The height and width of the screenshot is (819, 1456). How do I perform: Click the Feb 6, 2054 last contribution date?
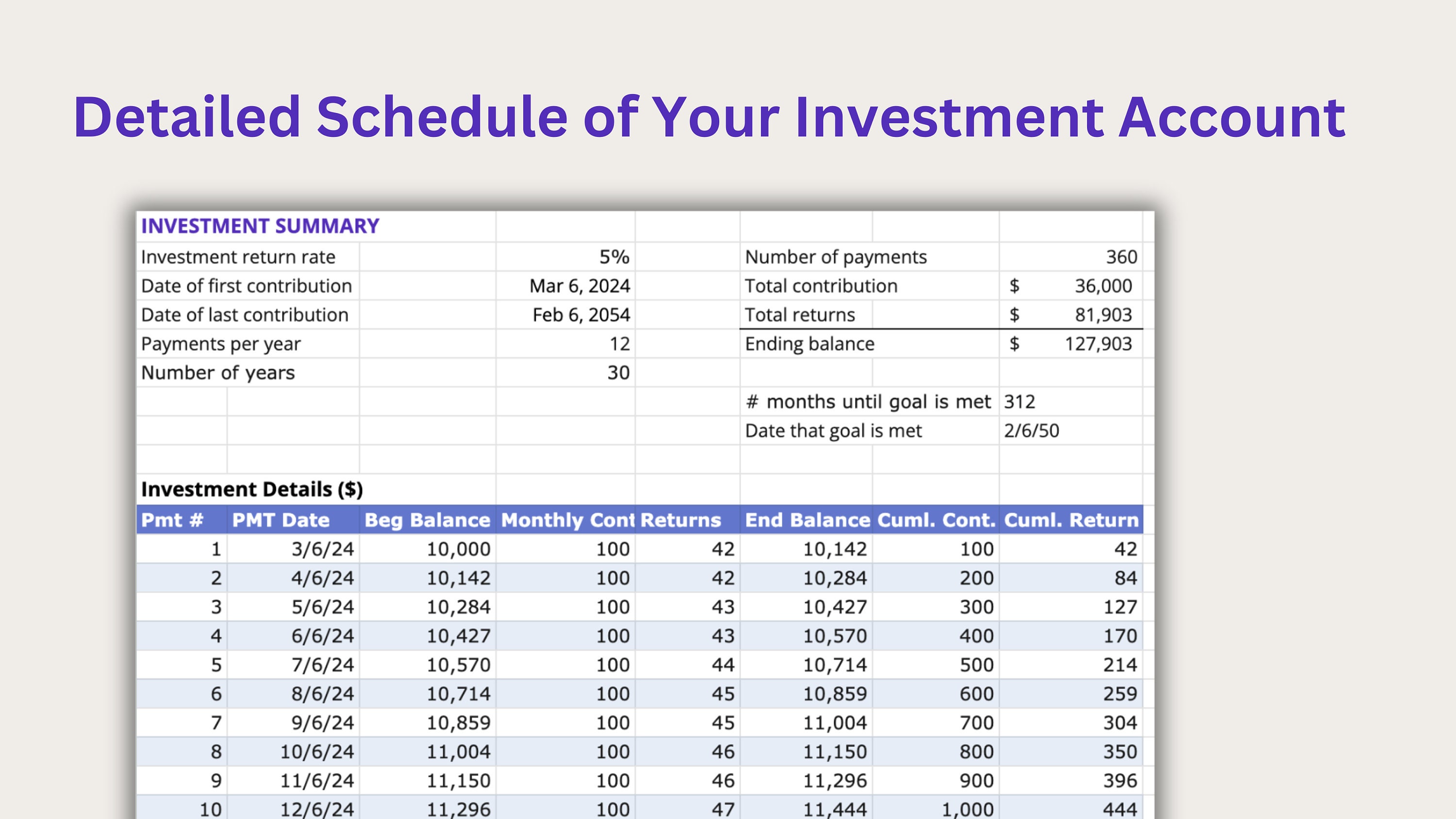coord(581,315)
